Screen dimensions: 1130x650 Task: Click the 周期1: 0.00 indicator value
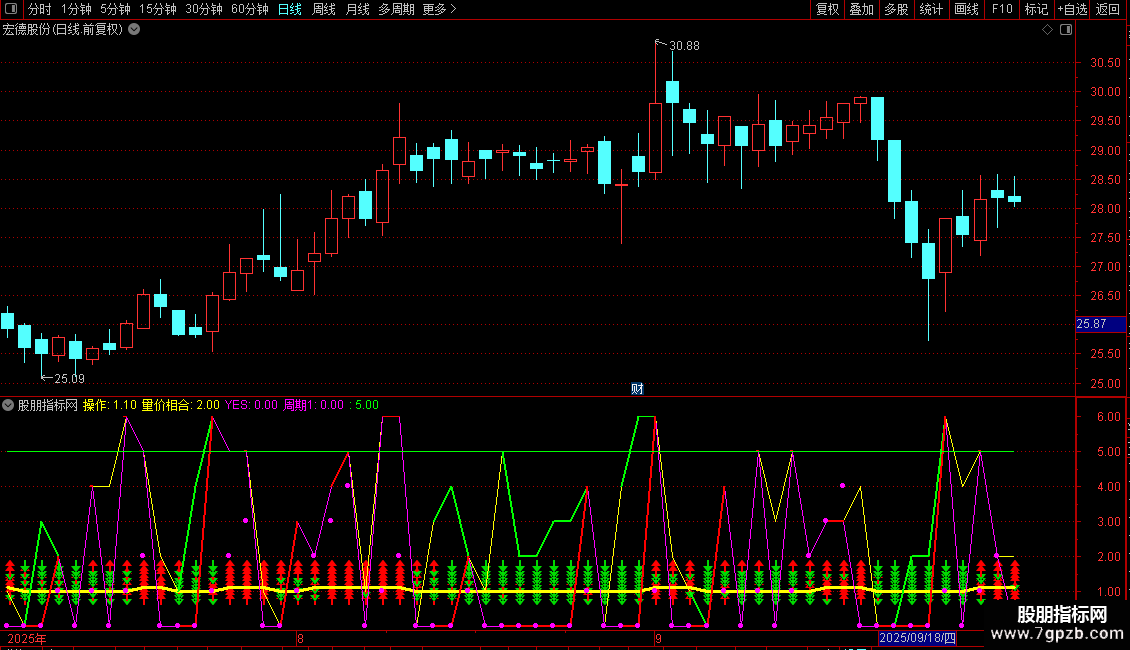click(313, 405)
